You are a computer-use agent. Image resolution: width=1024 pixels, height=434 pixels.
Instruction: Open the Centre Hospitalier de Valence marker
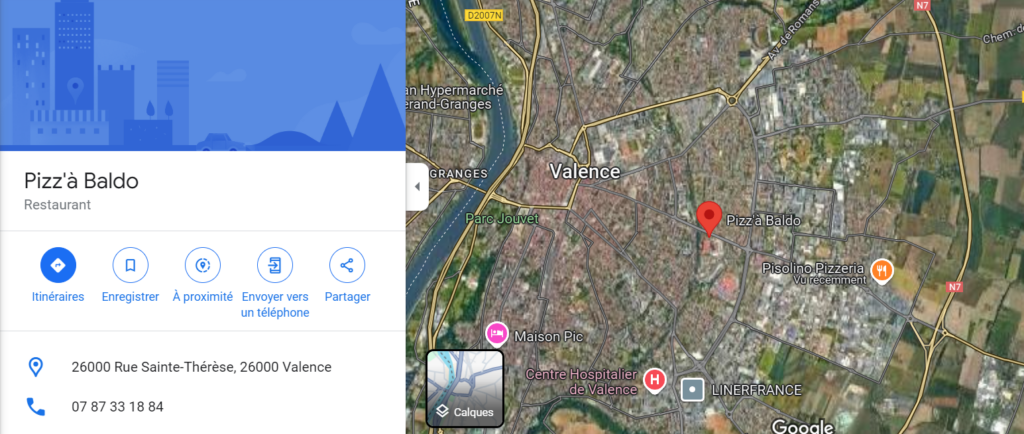(x=654, y=379)
